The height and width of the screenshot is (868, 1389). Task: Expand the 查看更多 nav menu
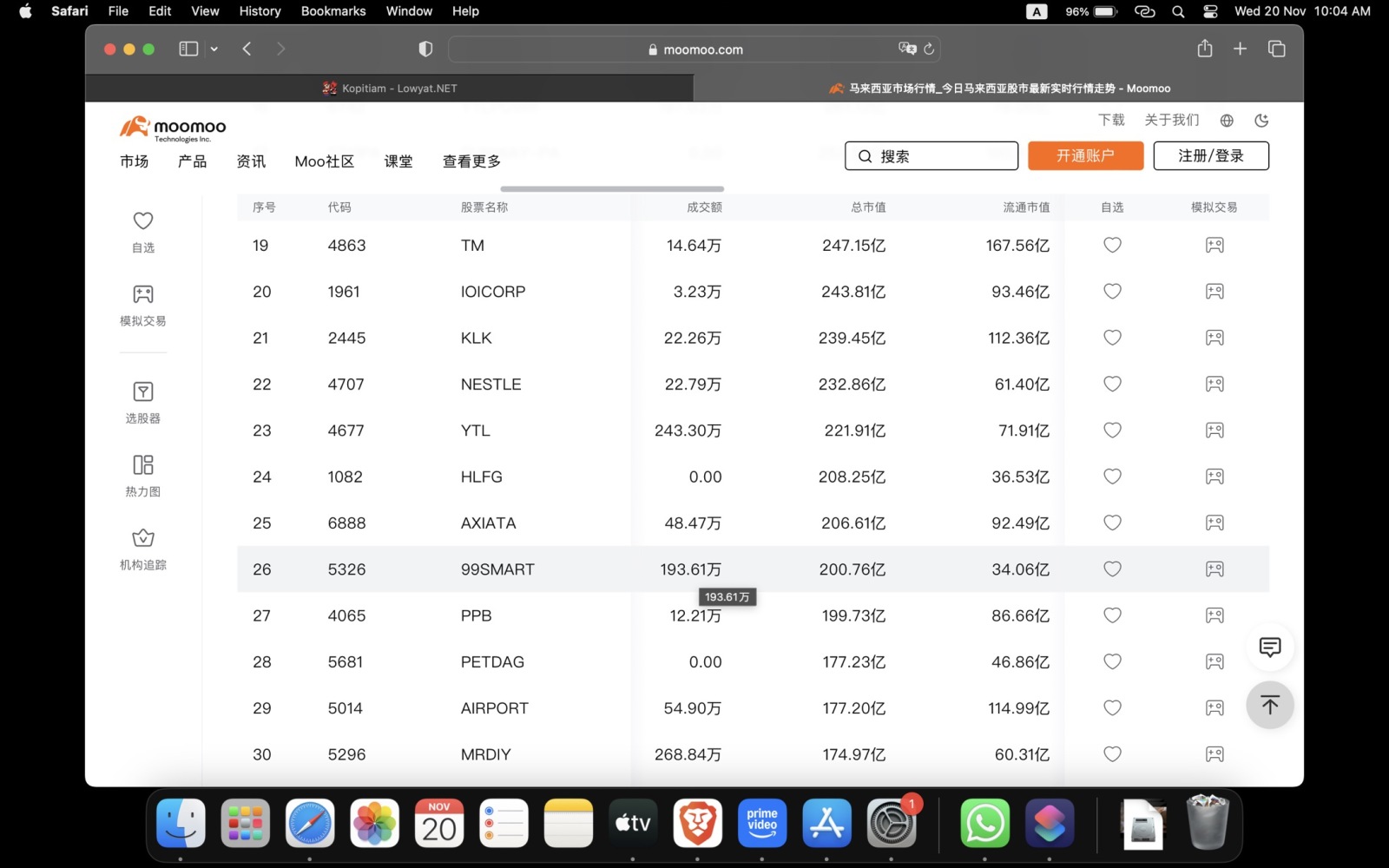pyautogui.click(x=471, y=161)
